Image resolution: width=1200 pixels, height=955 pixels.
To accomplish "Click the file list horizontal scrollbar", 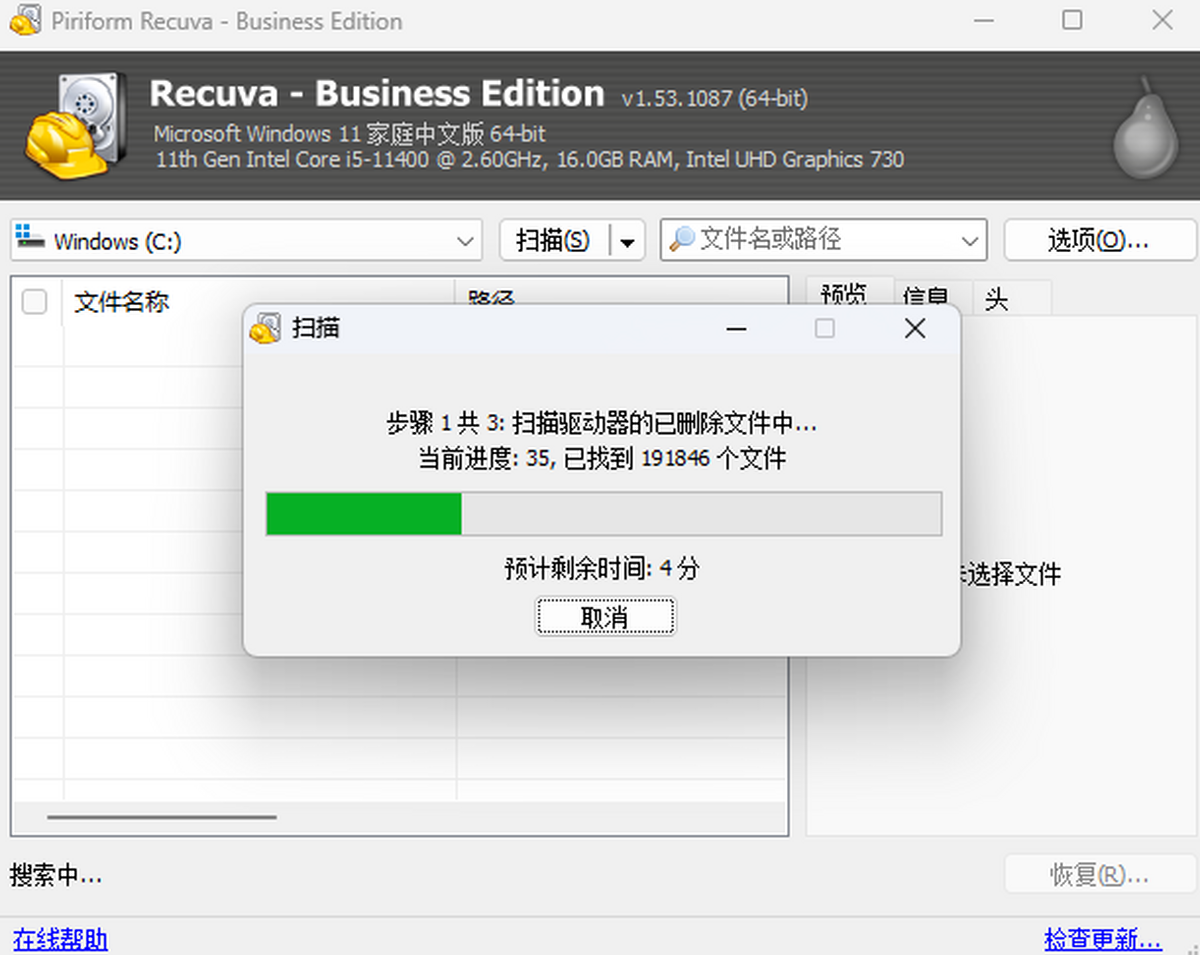I will click(x=161, y=817).
